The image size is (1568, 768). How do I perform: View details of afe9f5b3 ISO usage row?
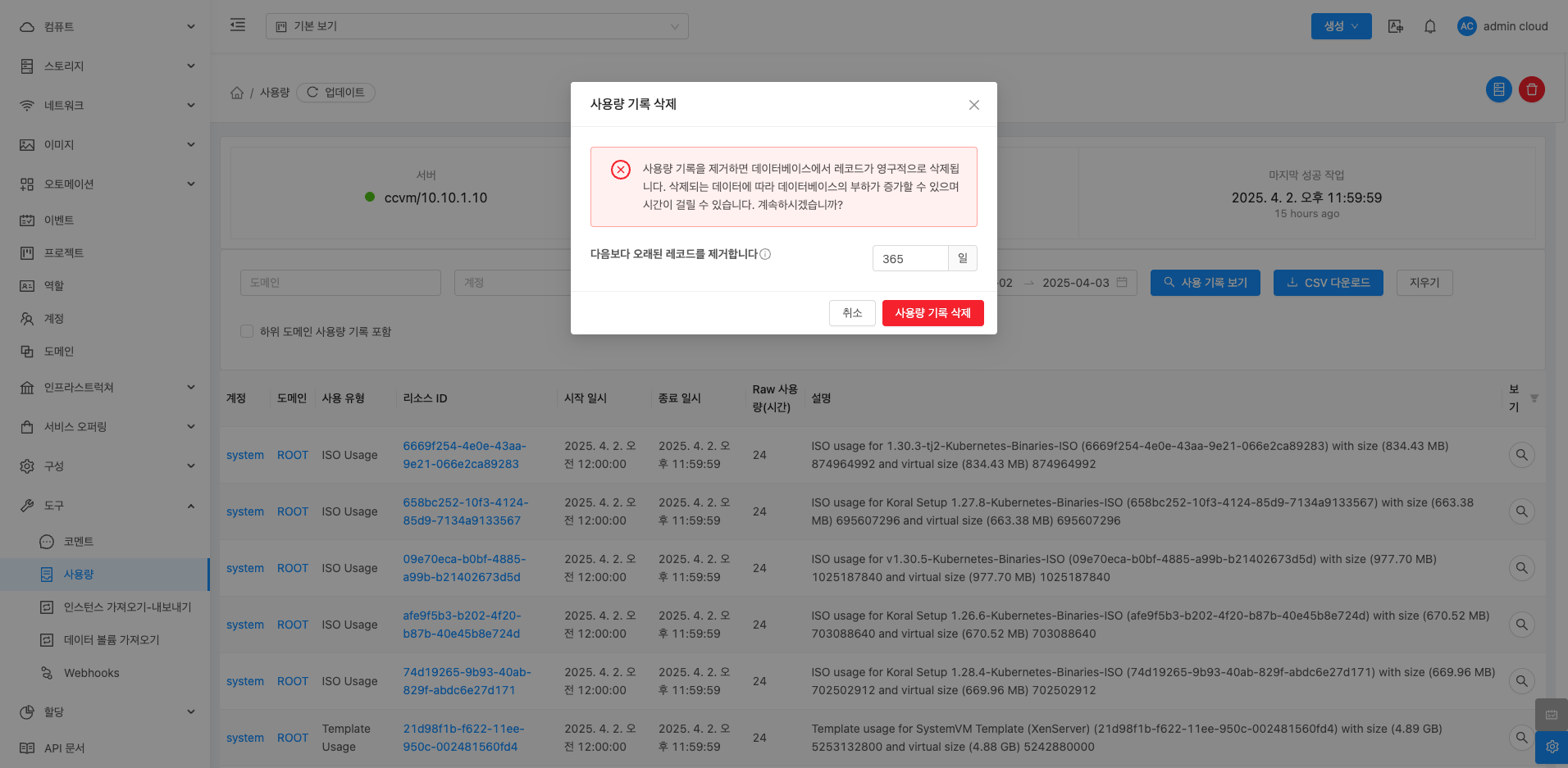pyautogui.click(x=1522, y=625)
